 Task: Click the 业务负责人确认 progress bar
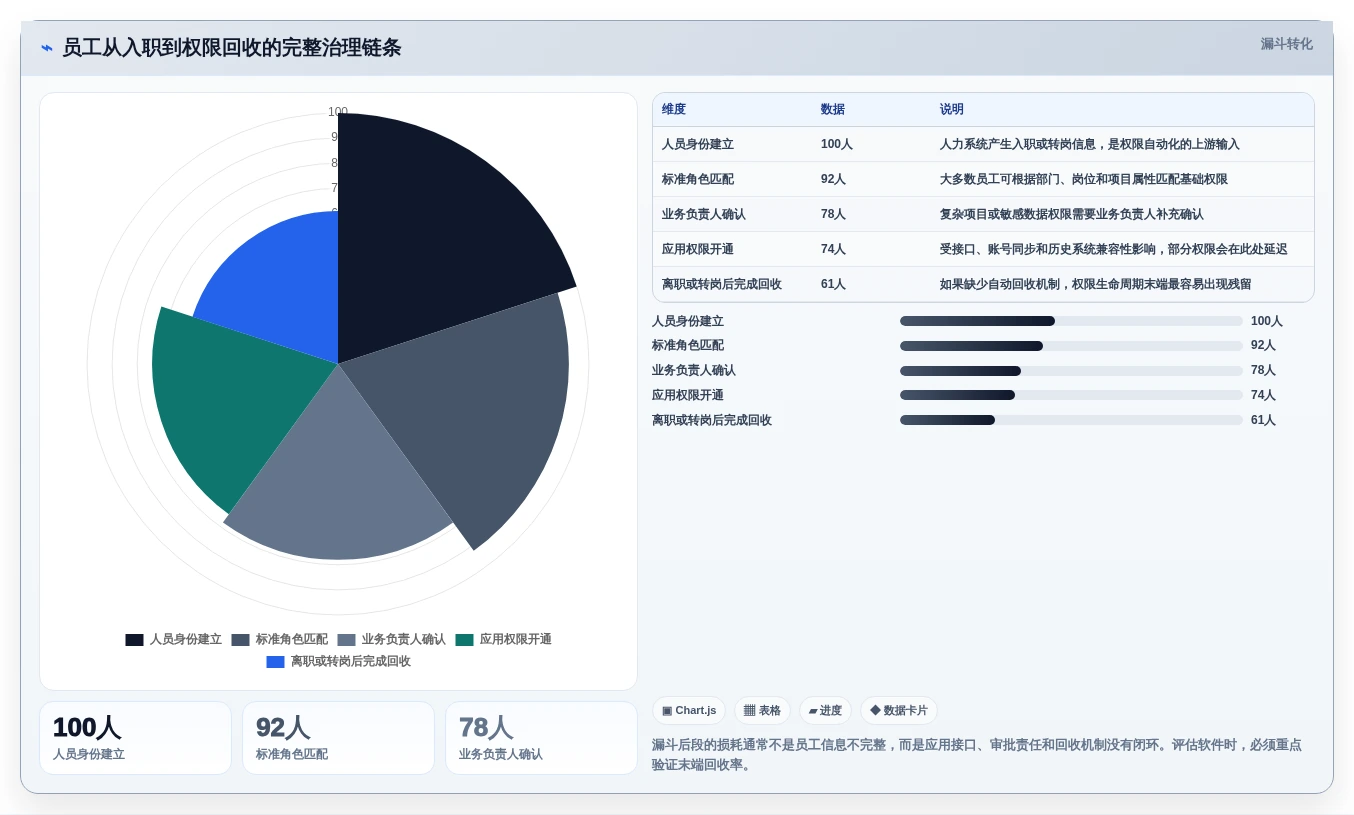point(1071,371)
